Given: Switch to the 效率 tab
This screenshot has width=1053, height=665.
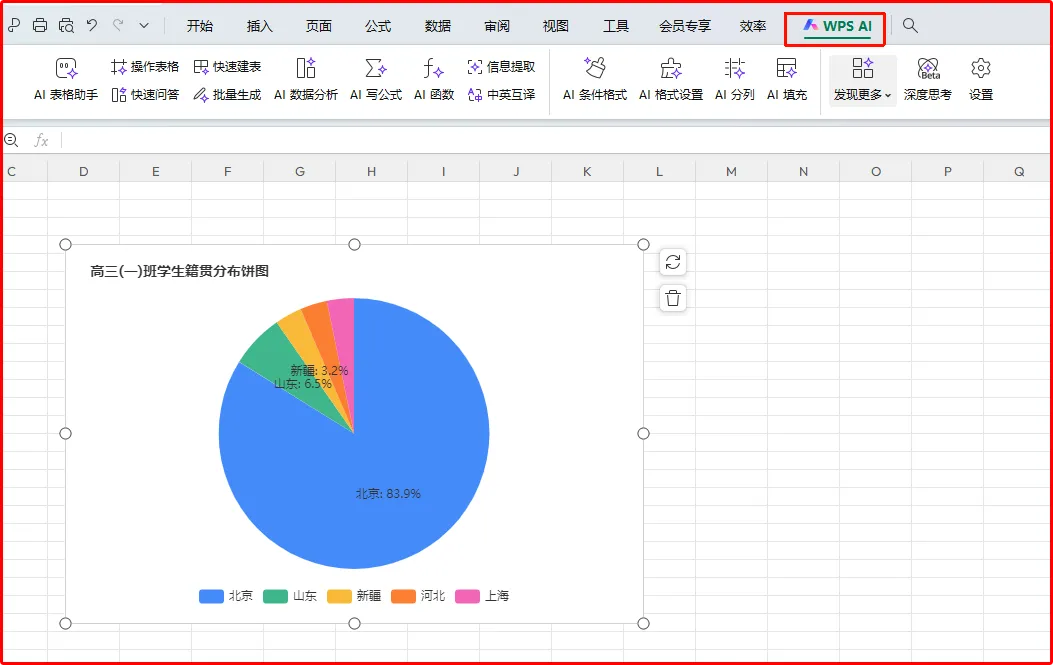Looking at the screenshot, I should click(753, 26).
